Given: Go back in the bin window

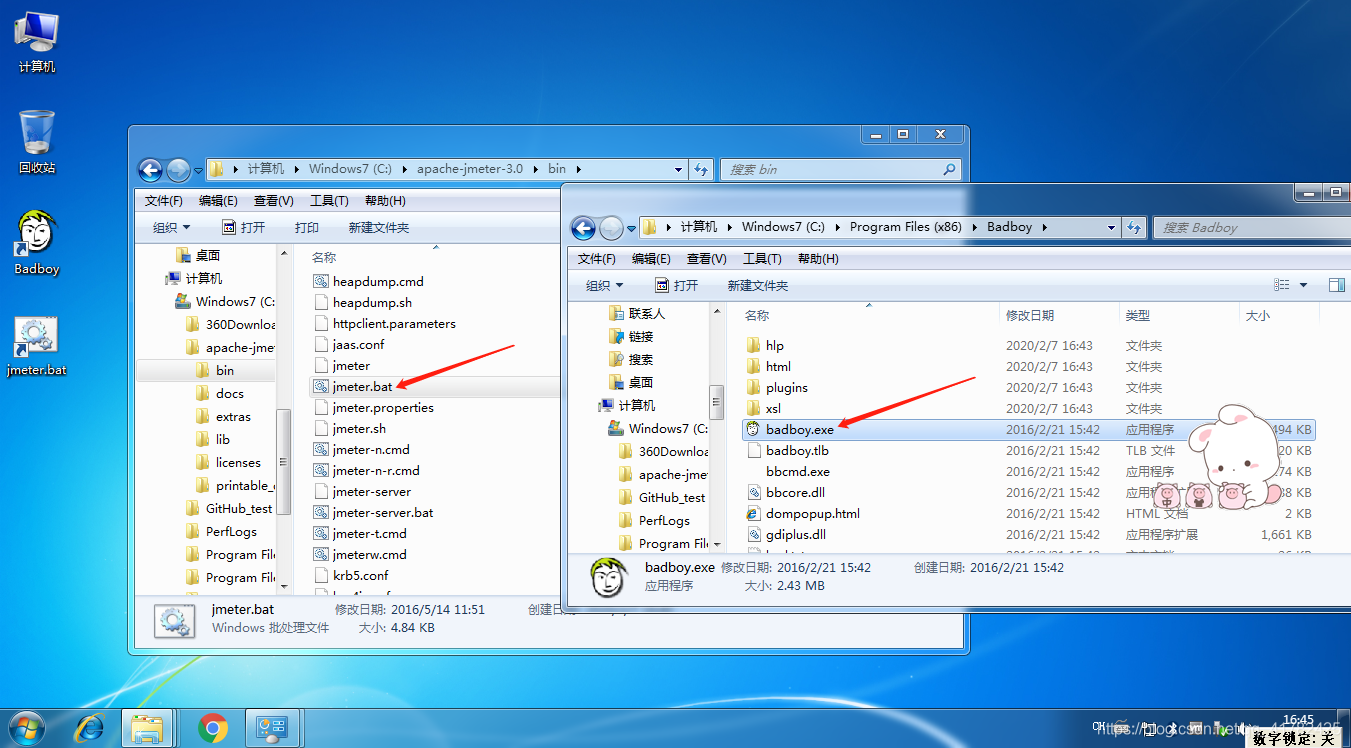Looking at the screenshot, I should pyautogui.click(x=151, y=170).
